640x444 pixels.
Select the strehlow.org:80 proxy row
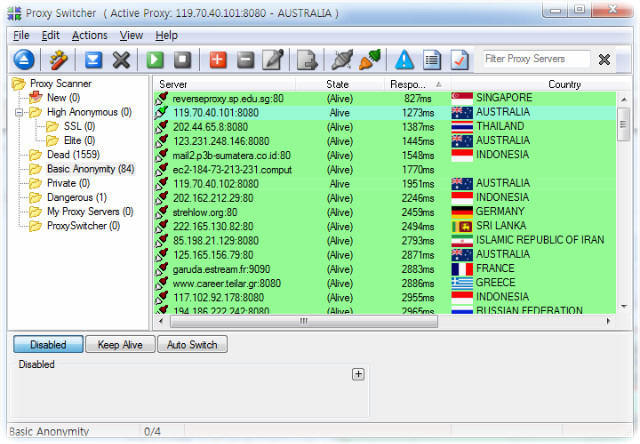point(385,212)
